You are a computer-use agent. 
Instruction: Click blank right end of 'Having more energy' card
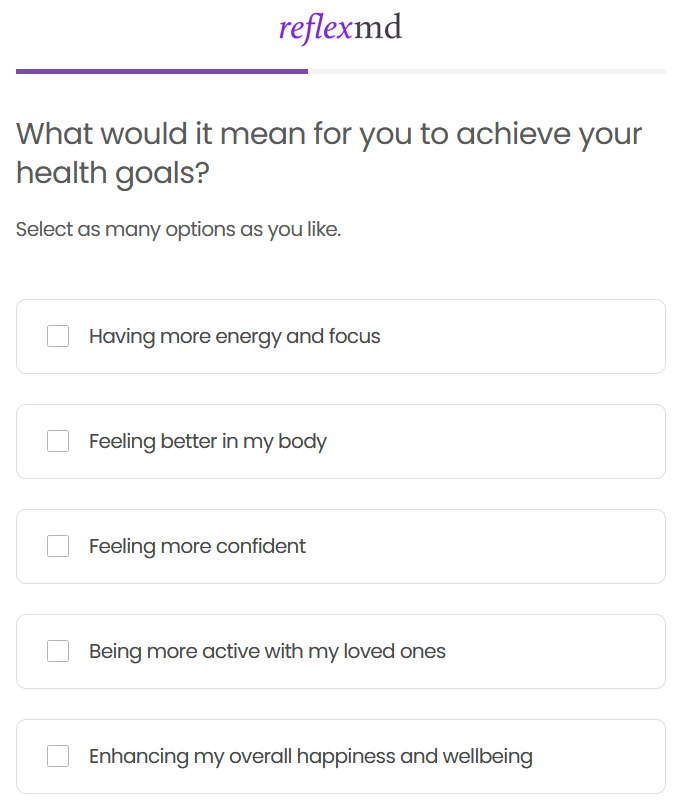(x=580, y=336)
